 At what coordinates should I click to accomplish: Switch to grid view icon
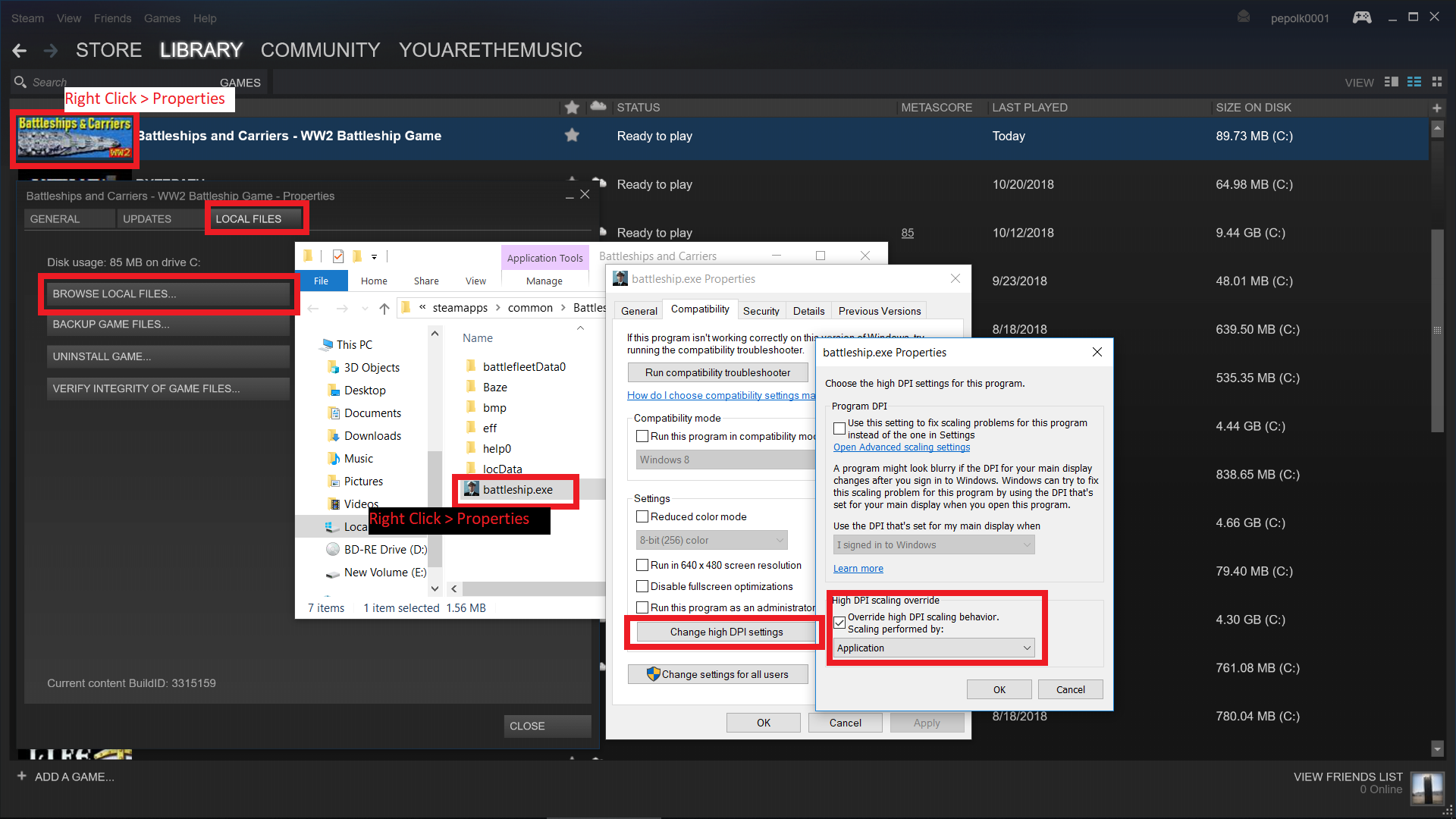point(1436,82)
